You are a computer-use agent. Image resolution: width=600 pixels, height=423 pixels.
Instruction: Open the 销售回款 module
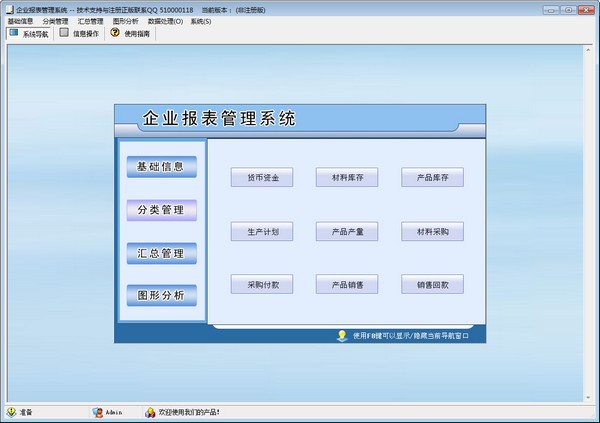[432, 284]
